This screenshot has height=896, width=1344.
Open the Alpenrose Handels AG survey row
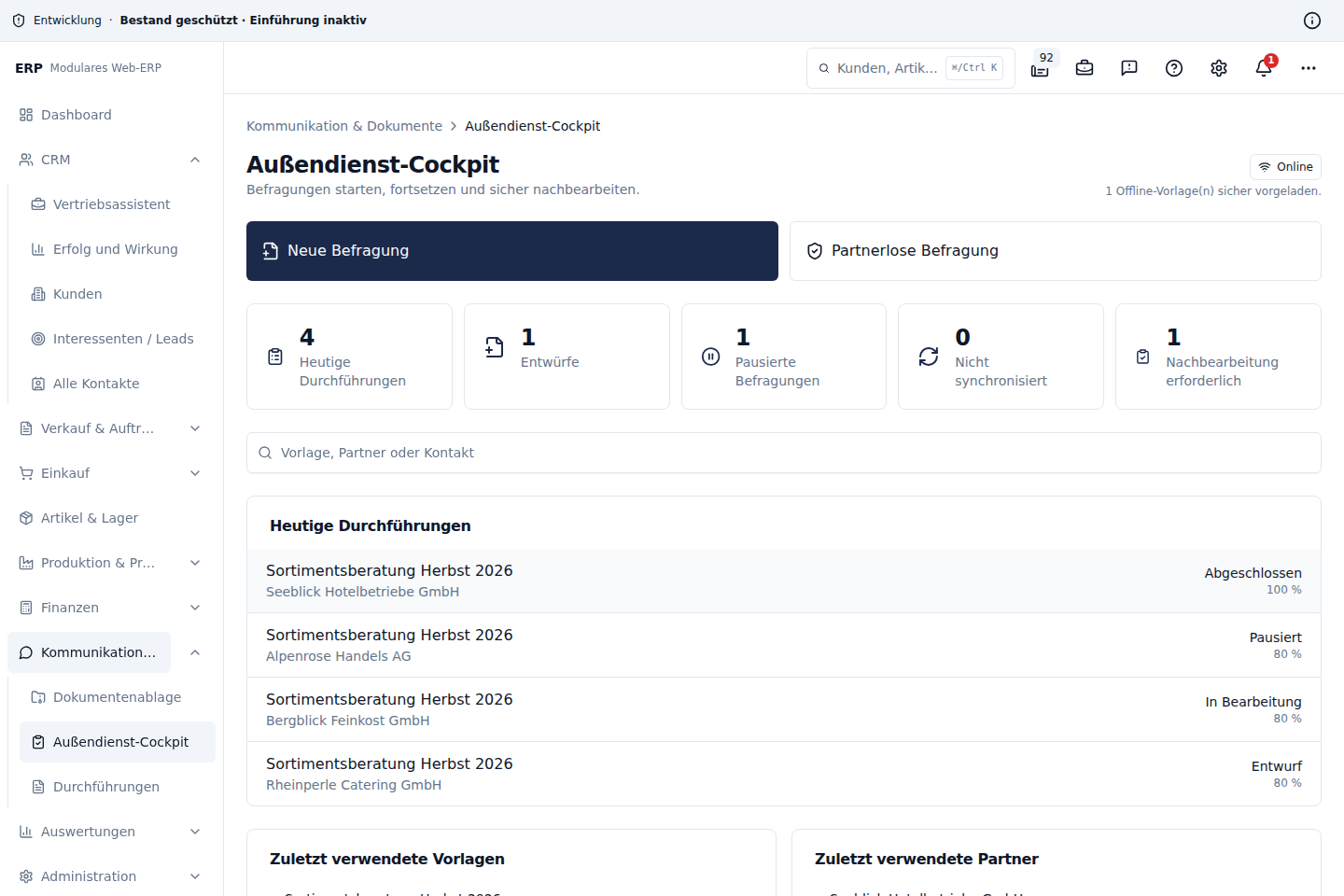(x=784, y=645)
